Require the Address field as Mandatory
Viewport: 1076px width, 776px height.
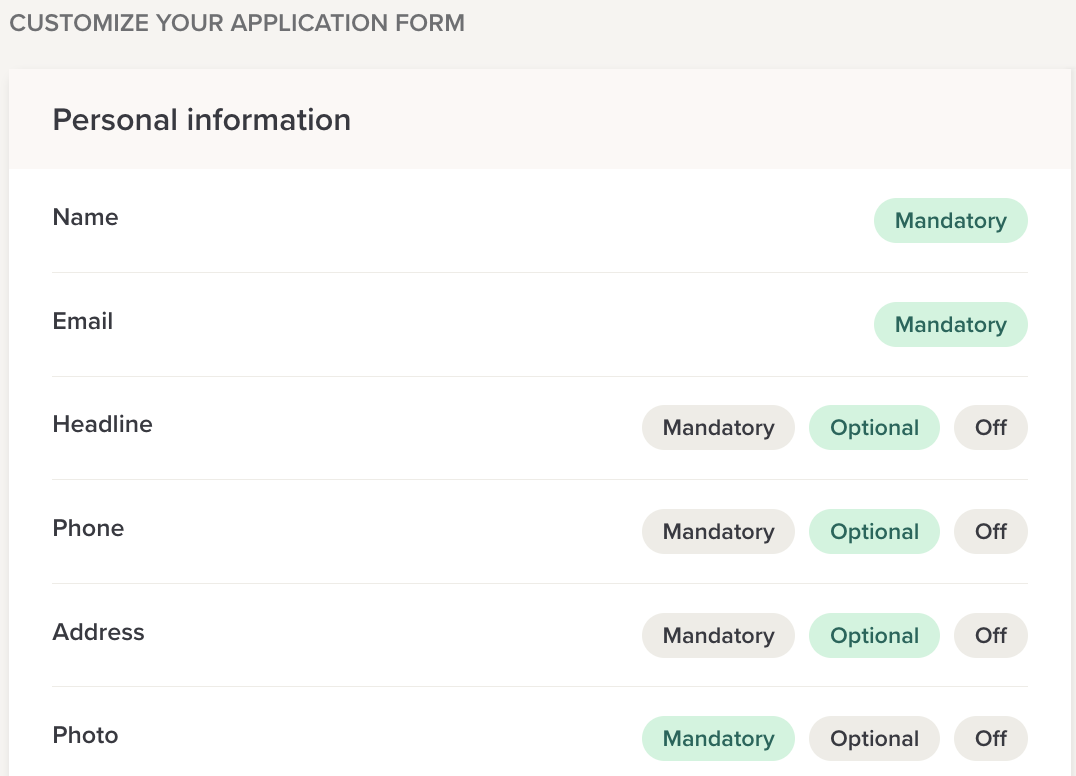pos(718,636)
